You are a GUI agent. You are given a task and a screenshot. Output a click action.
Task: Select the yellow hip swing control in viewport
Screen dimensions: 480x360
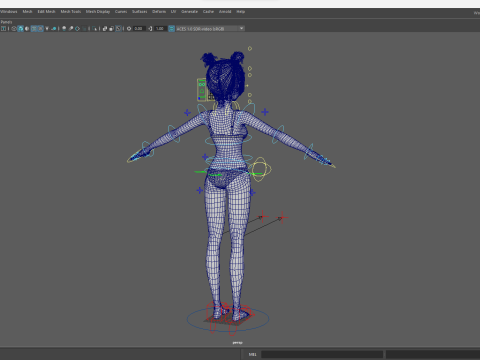(260, 169)
